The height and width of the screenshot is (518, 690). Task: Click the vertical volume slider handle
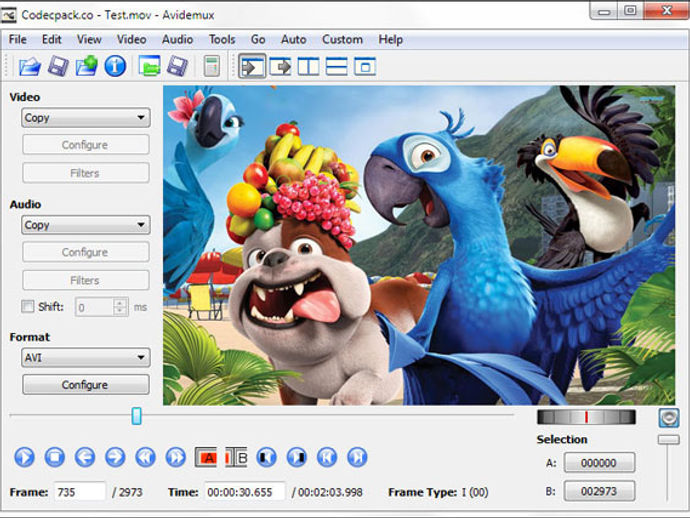pyautogui.click(x=668, y=439)
